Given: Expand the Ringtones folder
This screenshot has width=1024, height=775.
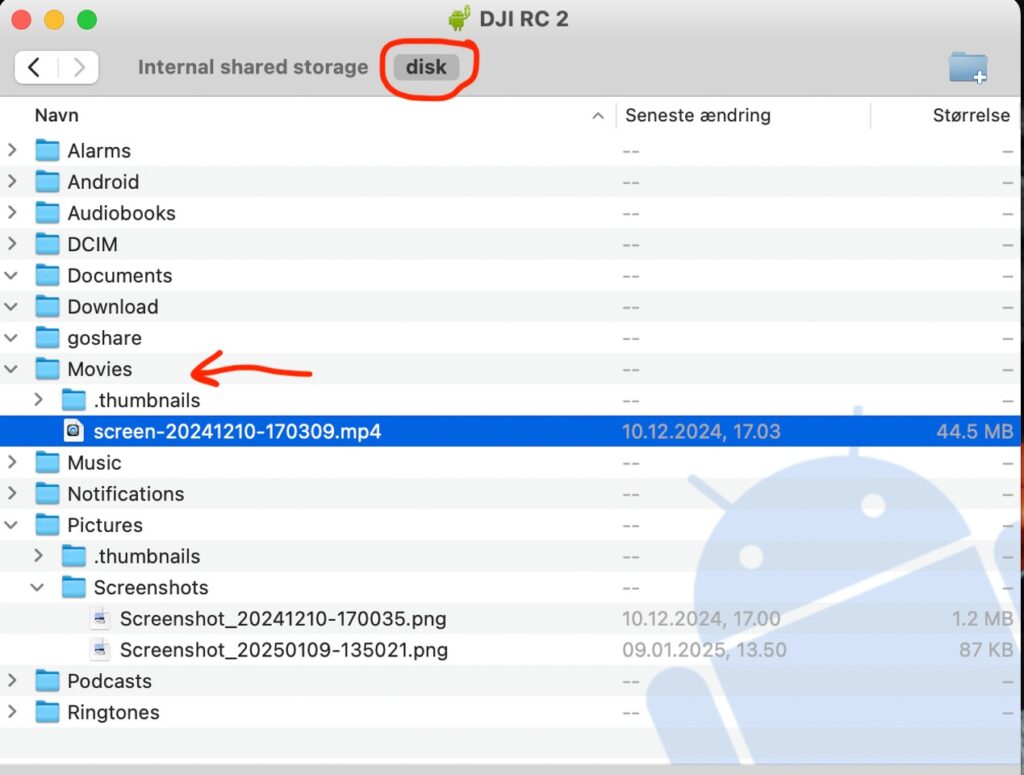Looking at the screenshot, I should tap(12, 712).
